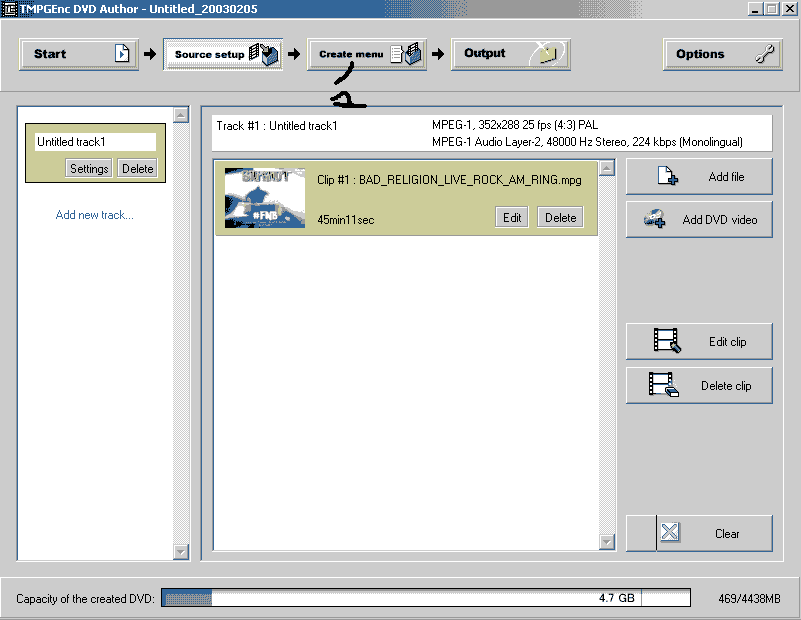Click the Source setup film icon

pos(264,54)
